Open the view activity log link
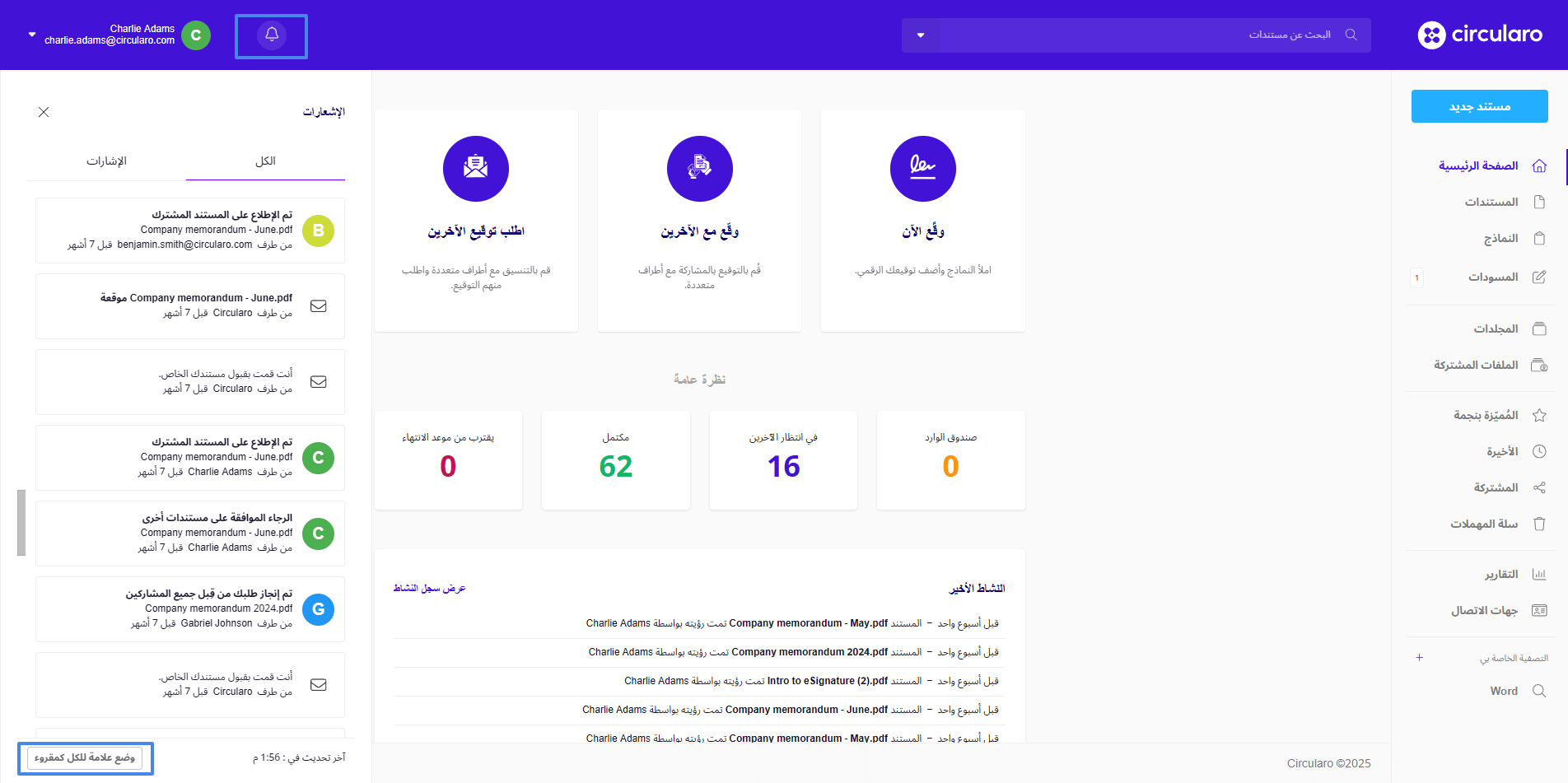Viewport: 1568px width, 783px height. pos(429,588)
